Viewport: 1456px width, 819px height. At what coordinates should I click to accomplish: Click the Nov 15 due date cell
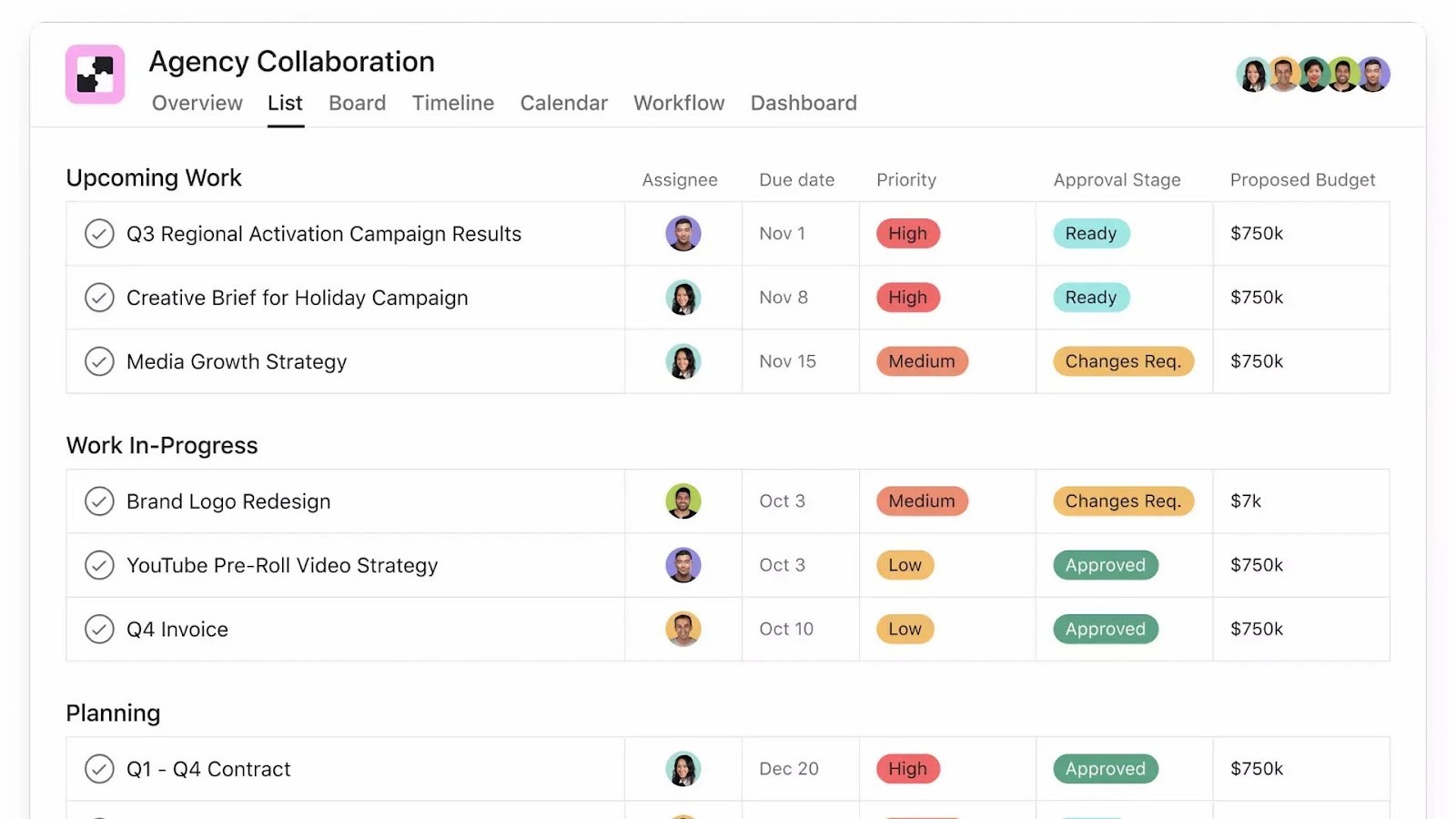786,361
